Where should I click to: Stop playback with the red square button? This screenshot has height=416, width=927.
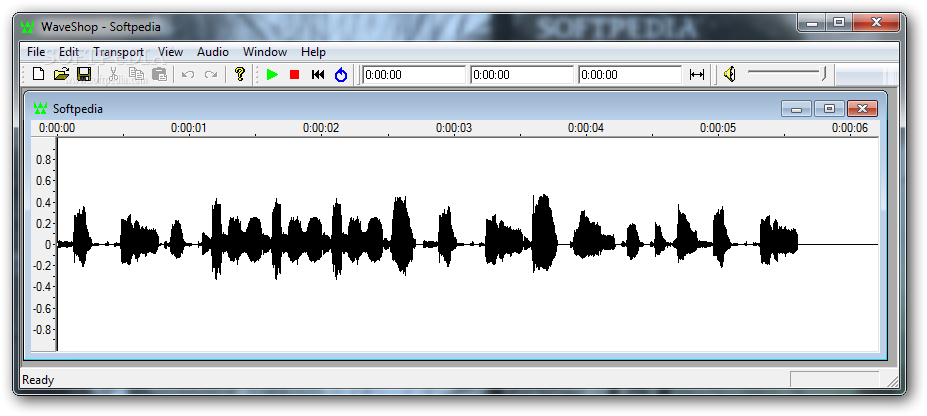[x=294, y=74]
